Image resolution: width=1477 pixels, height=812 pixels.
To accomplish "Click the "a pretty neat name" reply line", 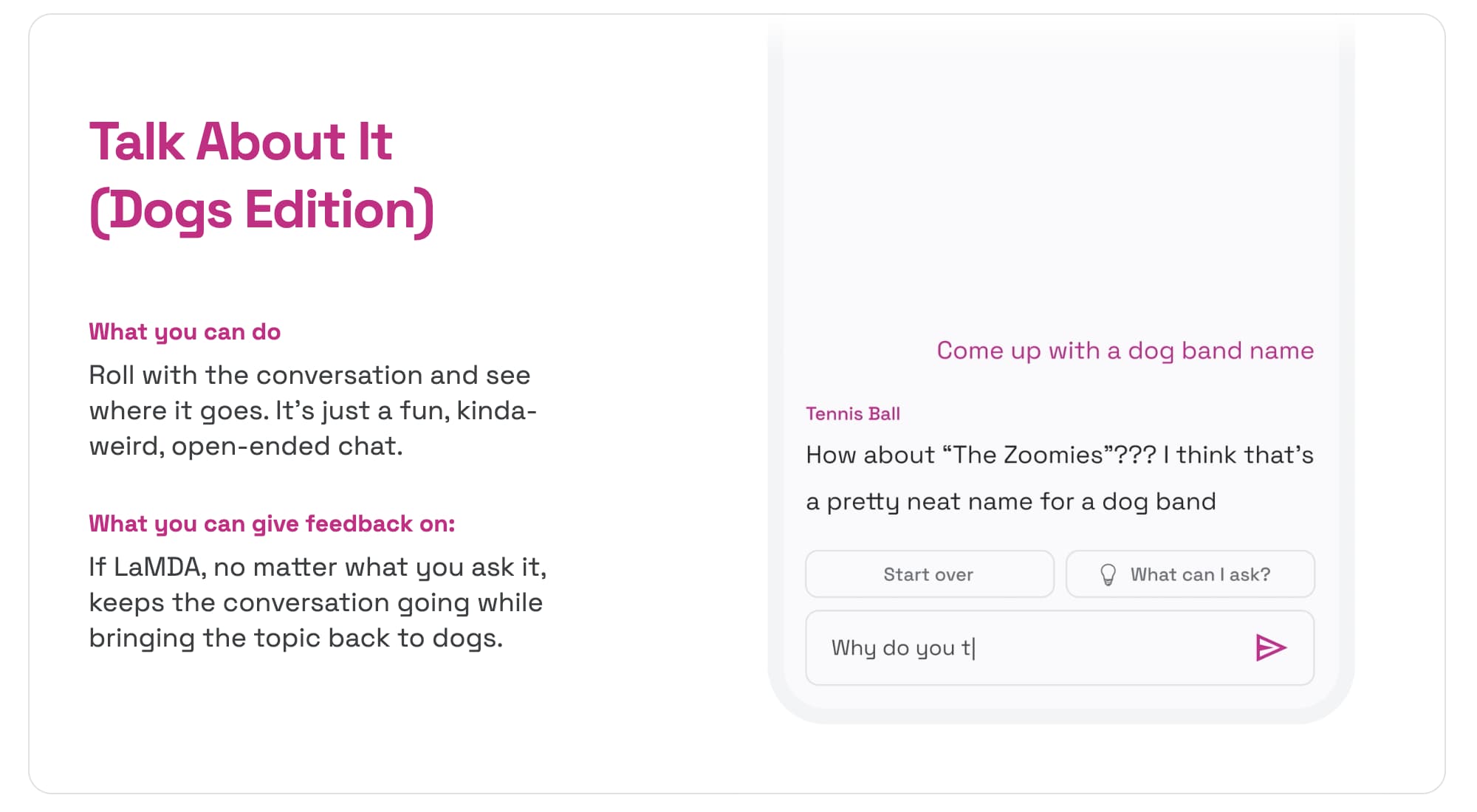I will point(1010,501).
